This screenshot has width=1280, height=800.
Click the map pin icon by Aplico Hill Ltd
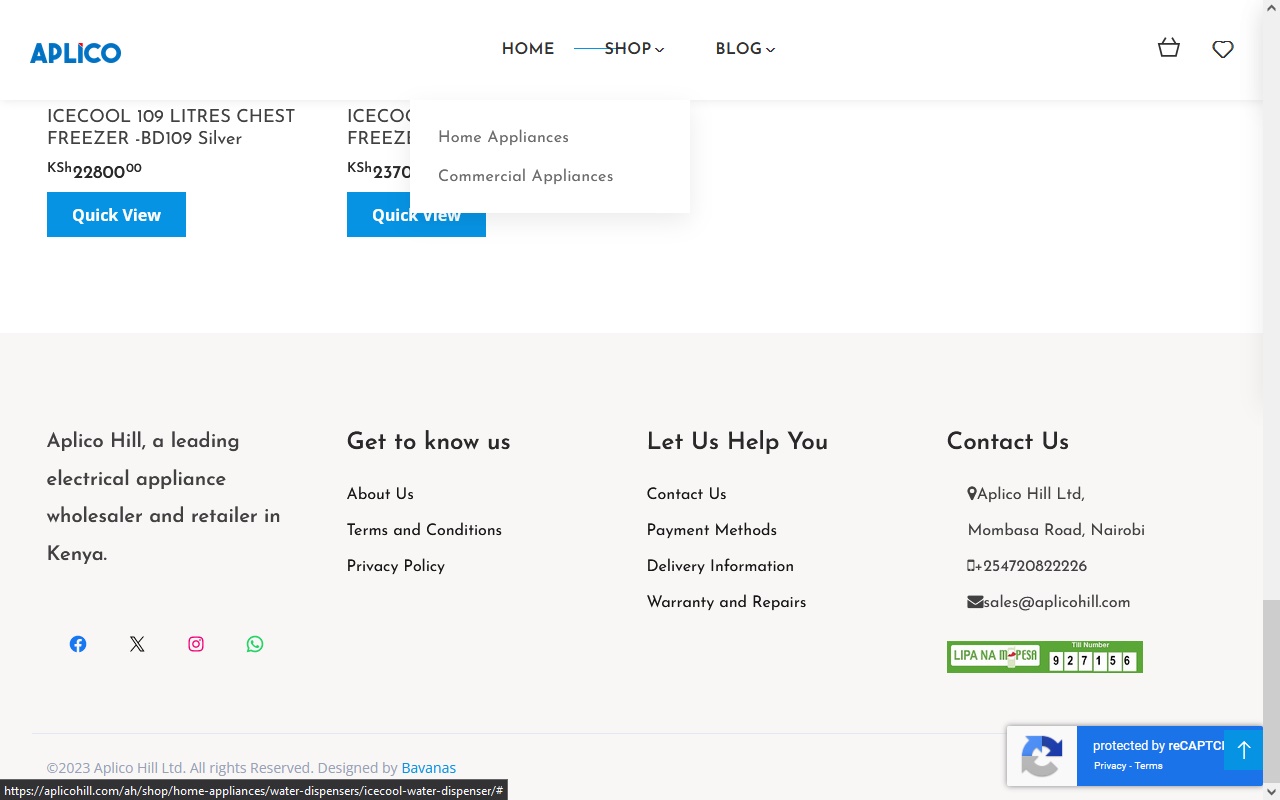click(972, 494)
